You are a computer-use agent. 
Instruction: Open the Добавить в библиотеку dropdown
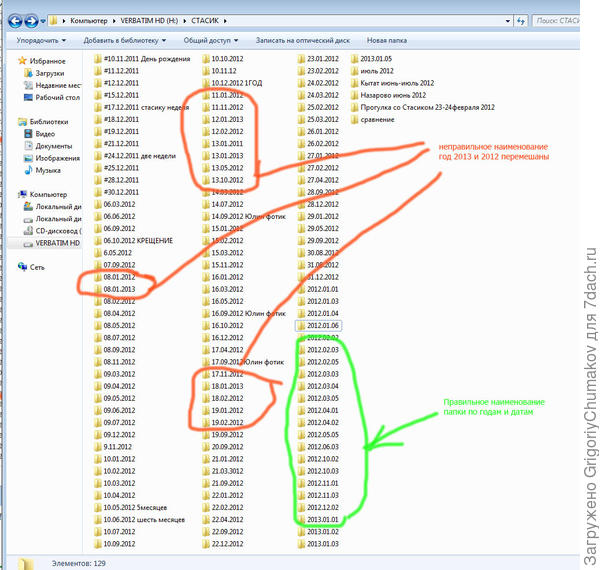[x=125, y=40]
